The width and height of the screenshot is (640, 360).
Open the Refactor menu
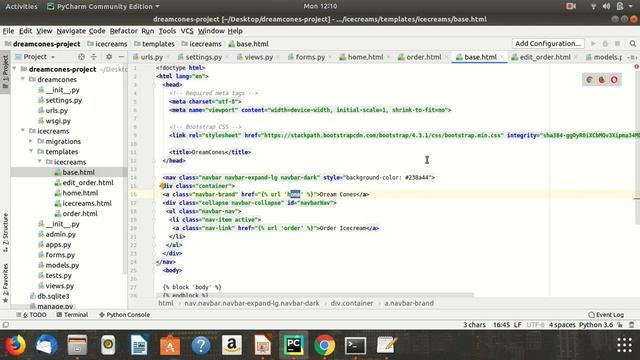[x=123, y=31]
